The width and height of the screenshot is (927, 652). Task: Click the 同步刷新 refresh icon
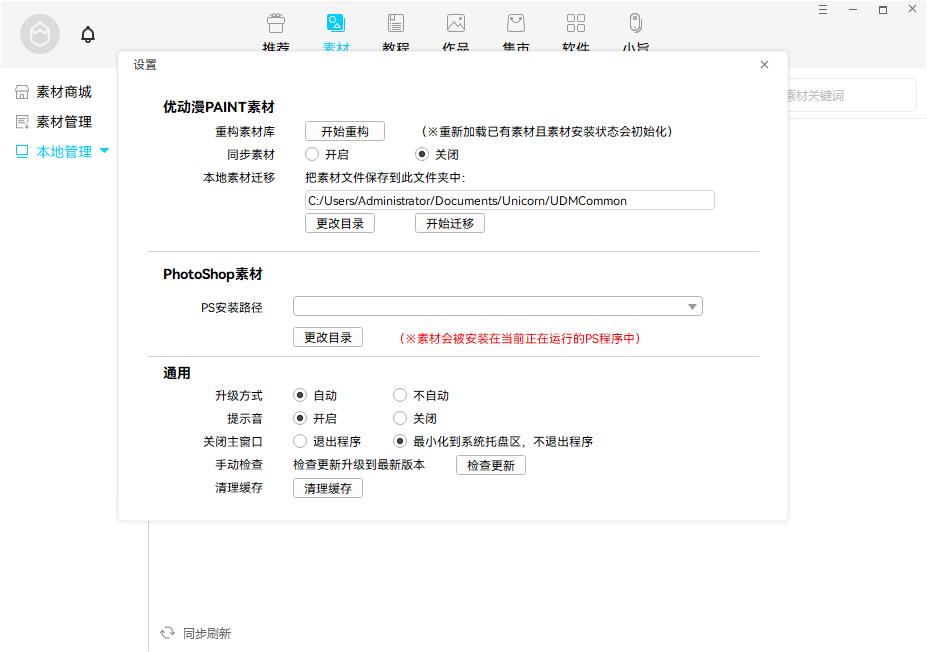[x=167, y=633]
